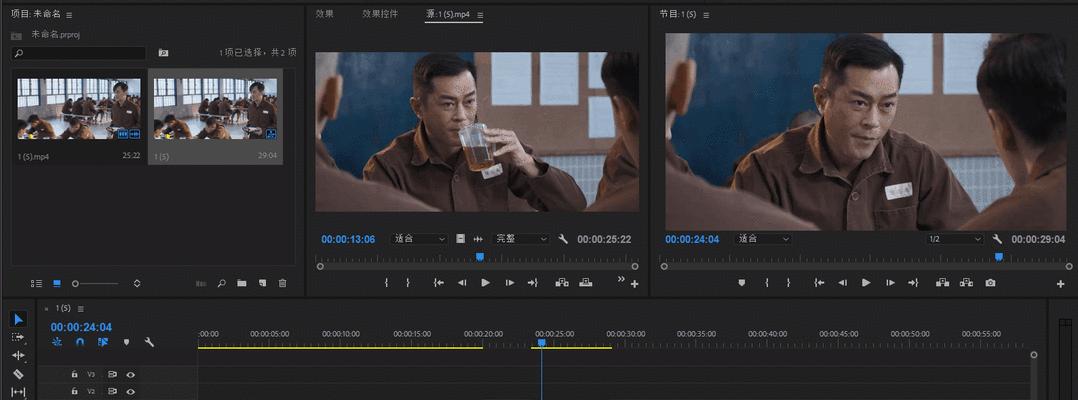This screenshot has height=400, width=1078.
Task: Click the program monitor blue playhead
Action: pos(999,256)
